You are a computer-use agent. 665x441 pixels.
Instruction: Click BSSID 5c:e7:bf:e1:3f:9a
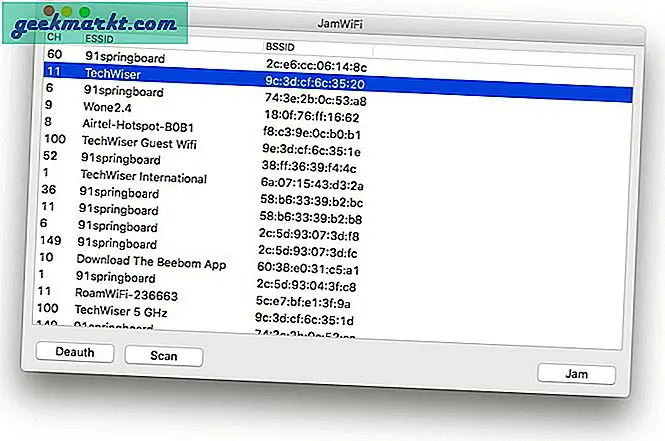tap(303, 302)
